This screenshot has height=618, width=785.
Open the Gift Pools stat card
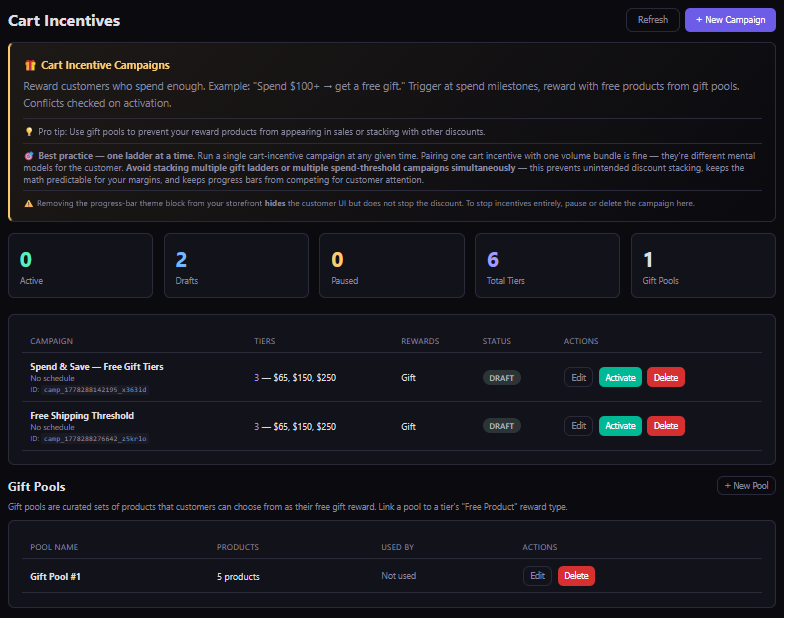(x=703, y=265)
